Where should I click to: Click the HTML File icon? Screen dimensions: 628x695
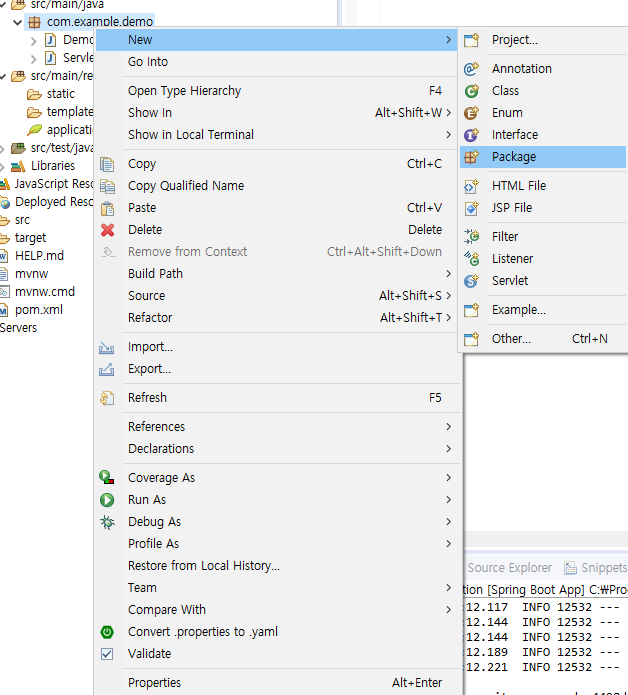pos(471,186)
